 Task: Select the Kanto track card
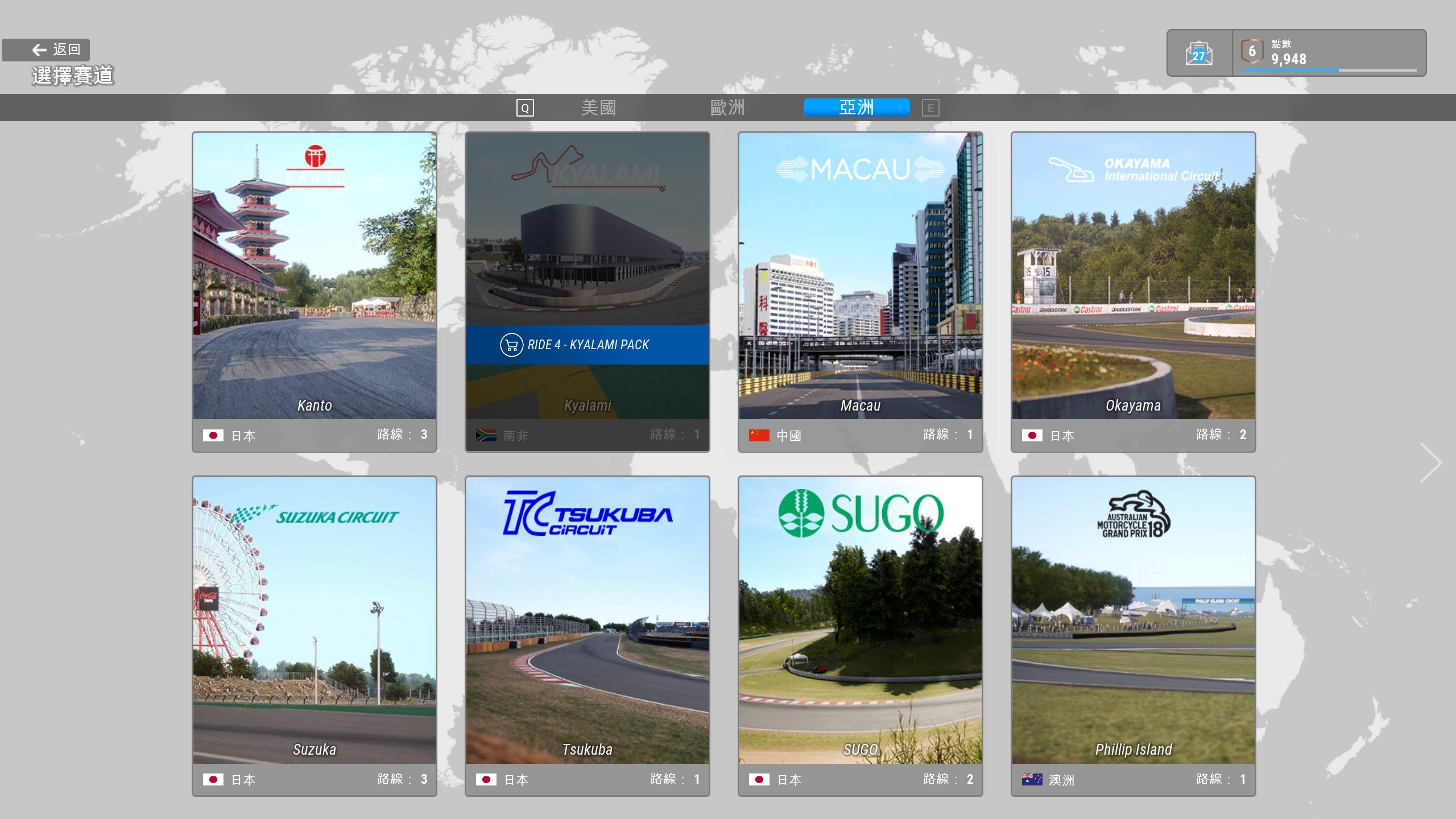[x=315, y=292]
